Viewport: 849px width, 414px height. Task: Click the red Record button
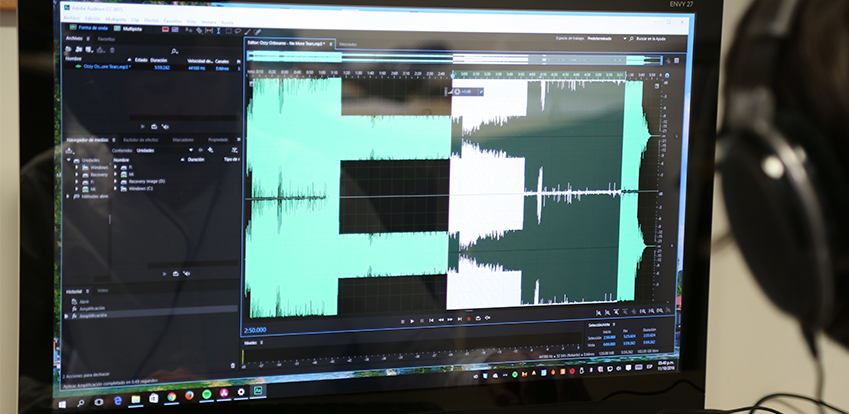(469, 319)
